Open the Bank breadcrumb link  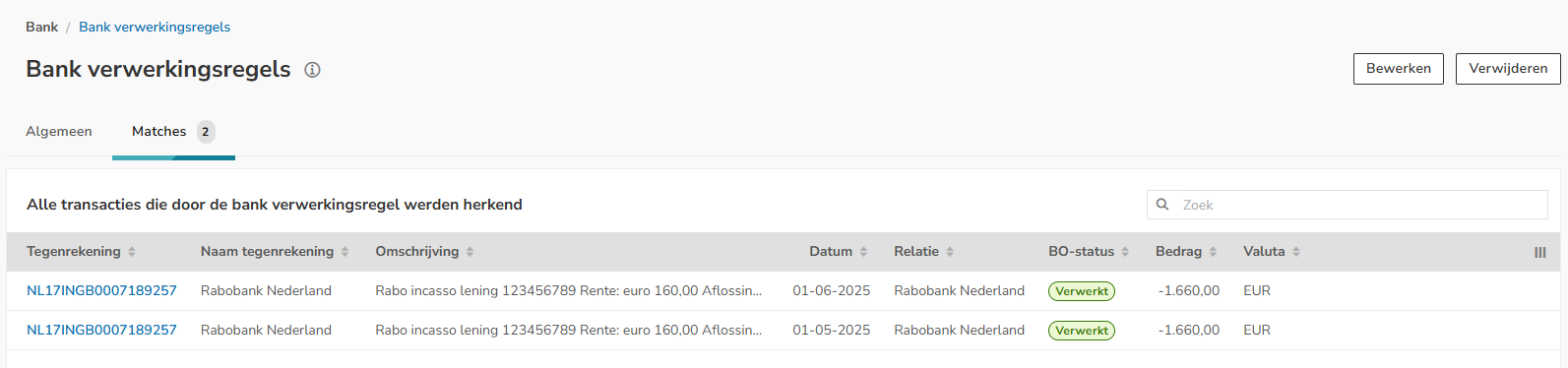click(x=41, y=27)
